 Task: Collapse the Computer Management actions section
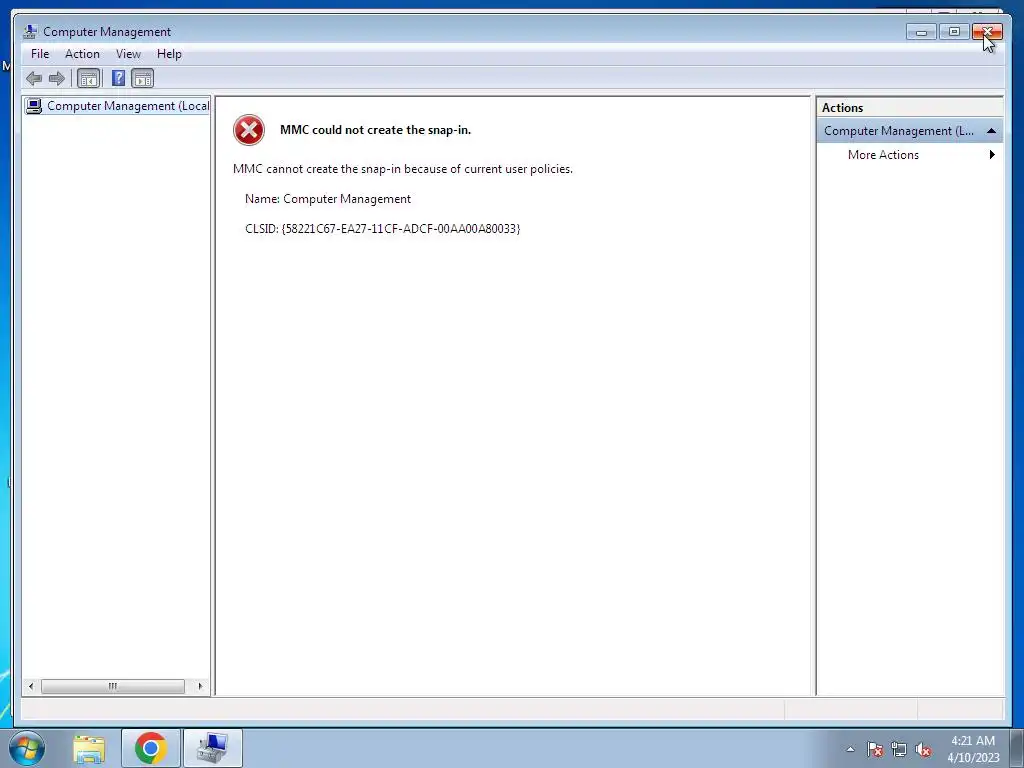[x=991, y=131]
